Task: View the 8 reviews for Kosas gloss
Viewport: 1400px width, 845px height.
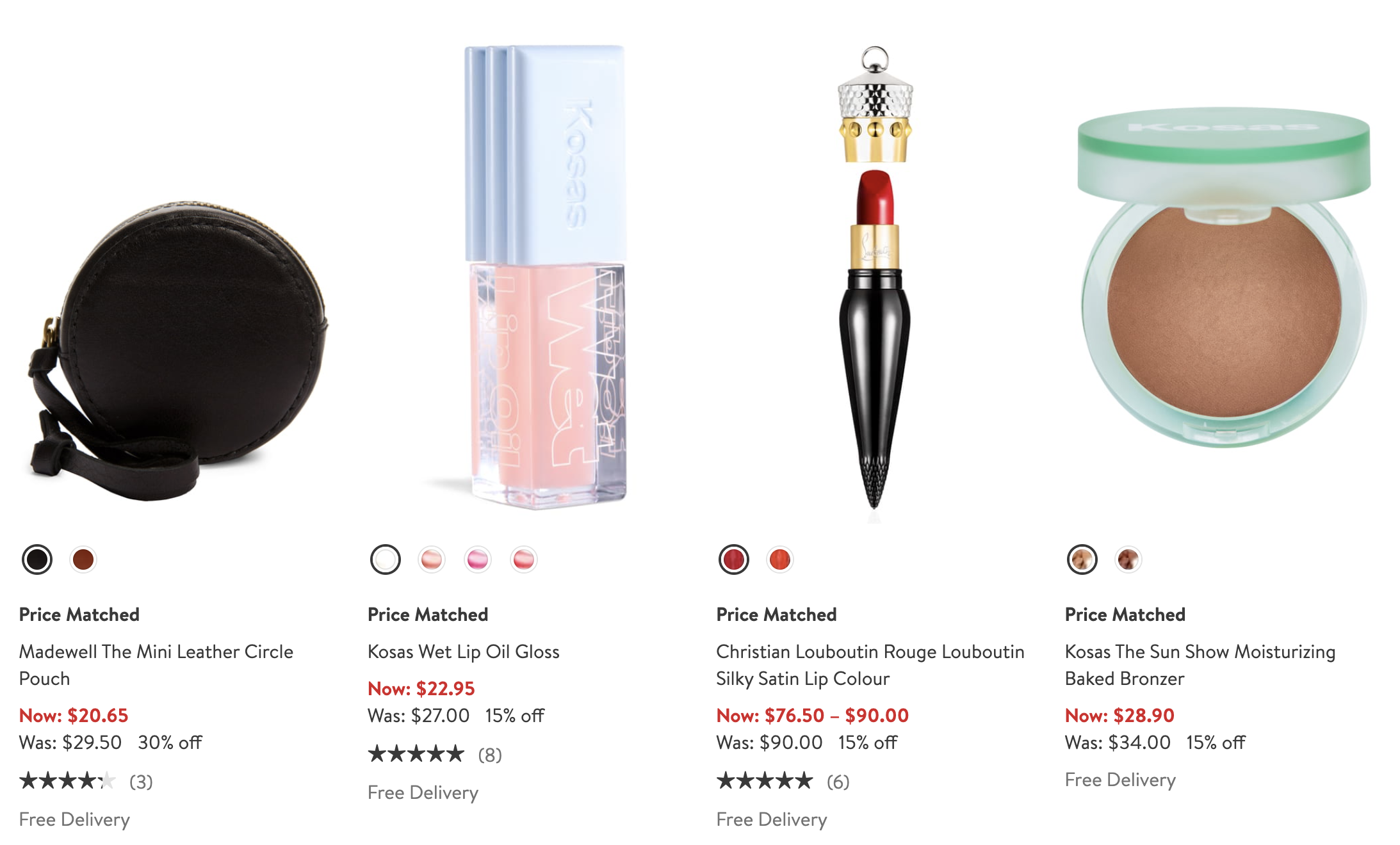Action: pyautogui.click(x=435, y=755)
